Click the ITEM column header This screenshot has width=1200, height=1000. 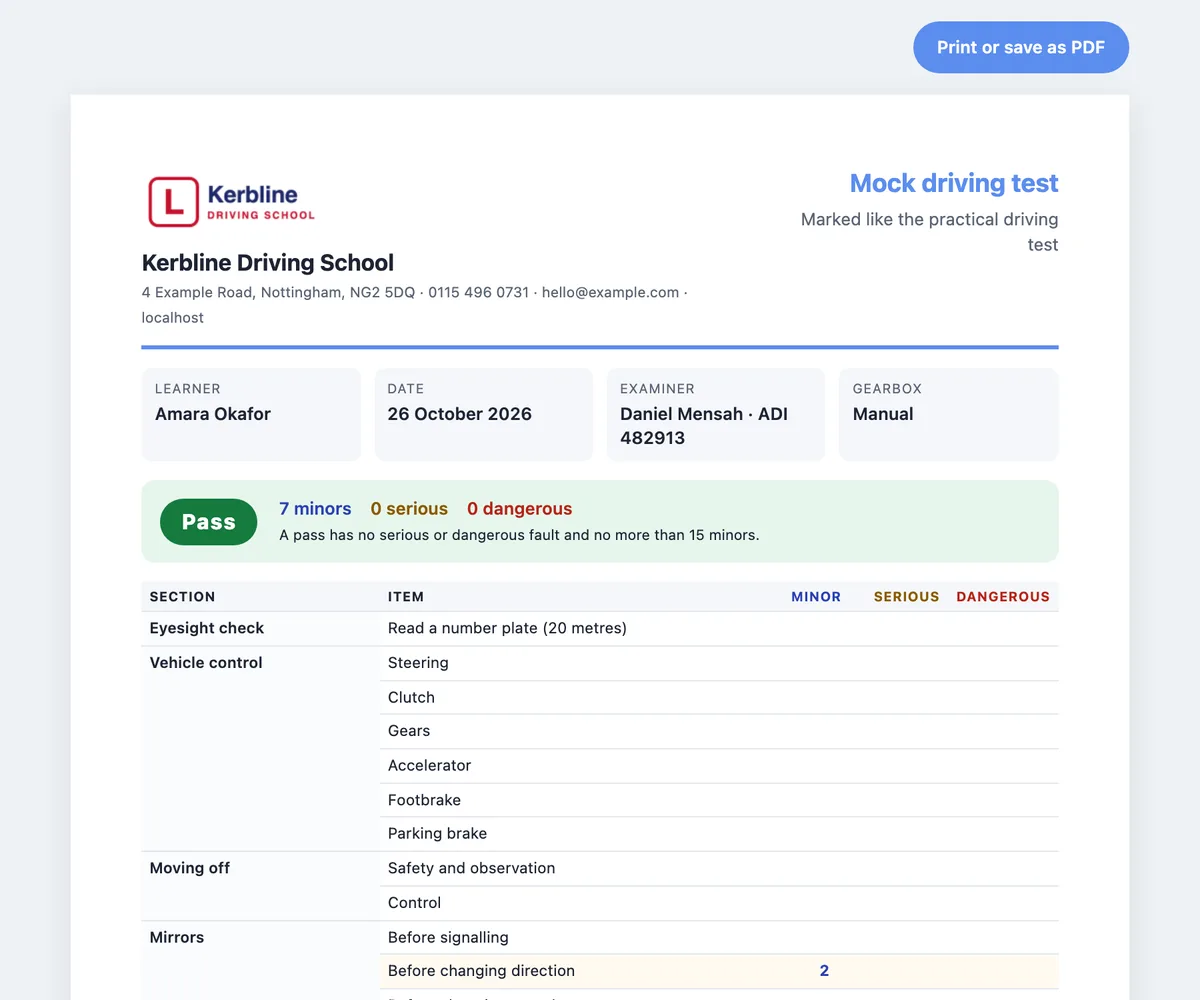(x=406, y=597)
